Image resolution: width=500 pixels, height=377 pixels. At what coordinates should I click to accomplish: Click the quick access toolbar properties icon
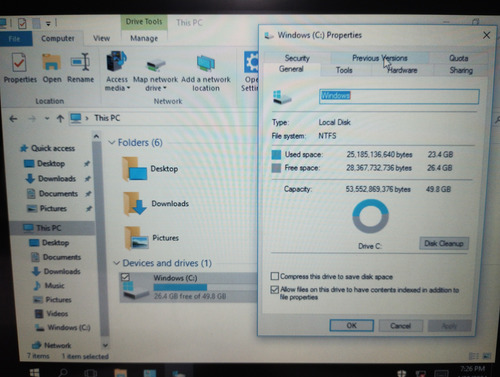22,23
